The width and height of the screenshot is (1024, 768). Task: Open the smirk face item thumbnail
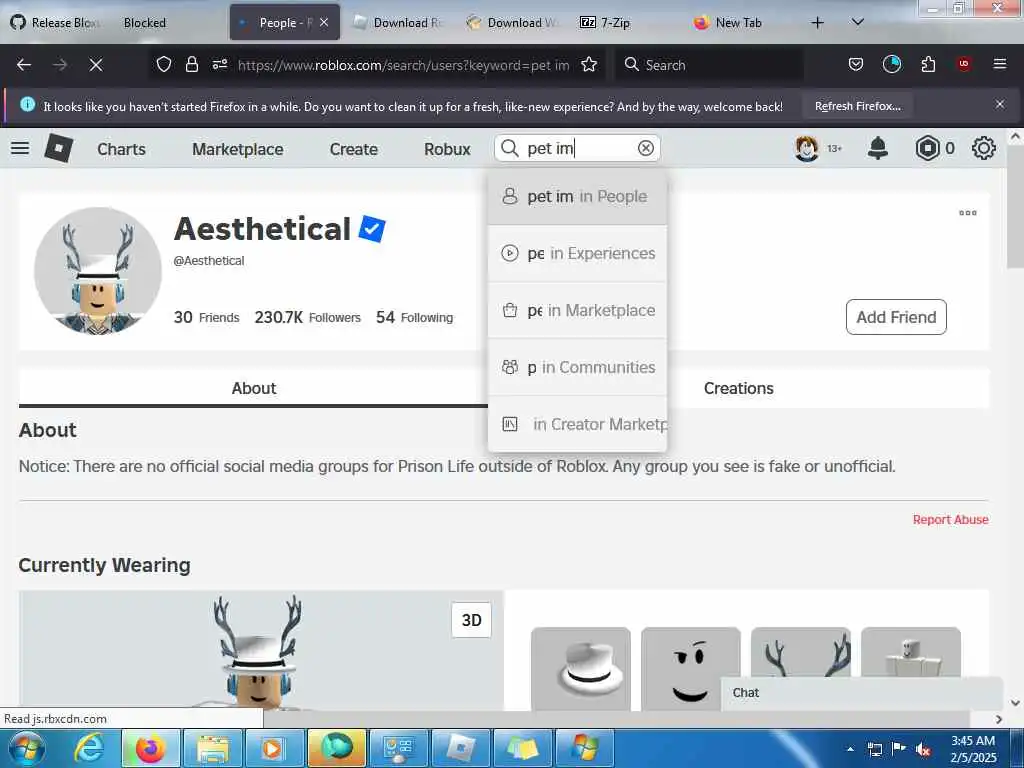[691, 669]
